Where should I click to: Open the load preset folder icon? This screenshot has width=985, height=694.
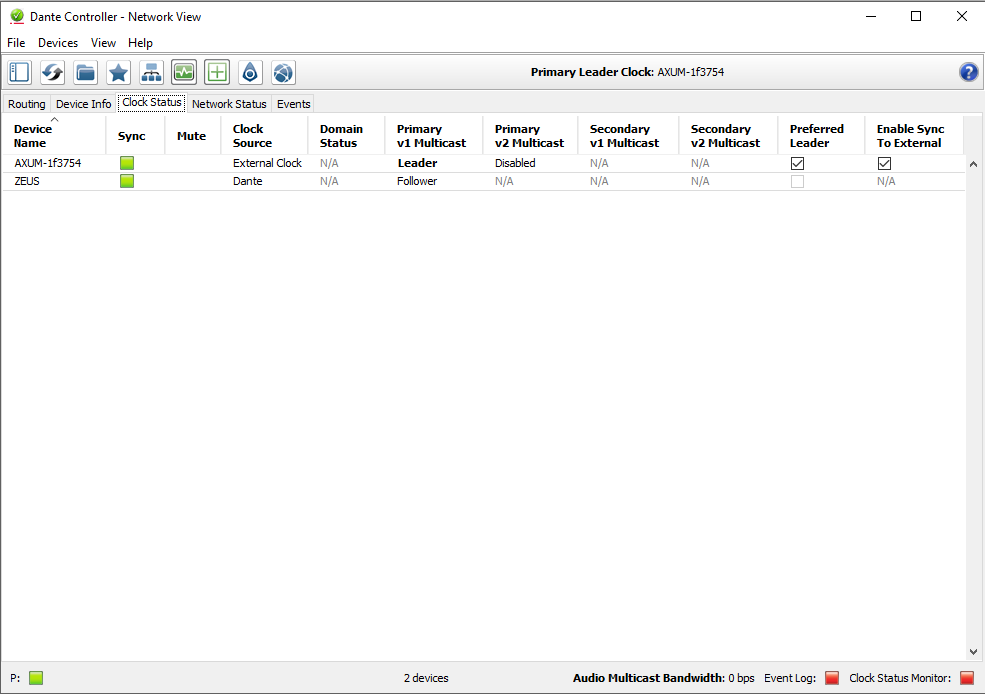tap(86, 72)
